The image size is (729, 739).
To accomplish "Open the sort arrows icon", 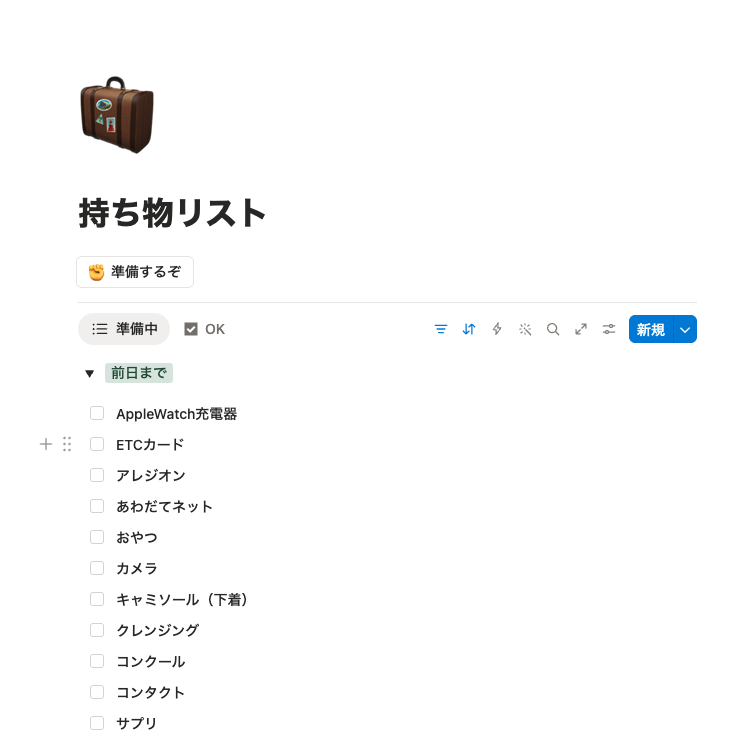I will tap(469, 329).
